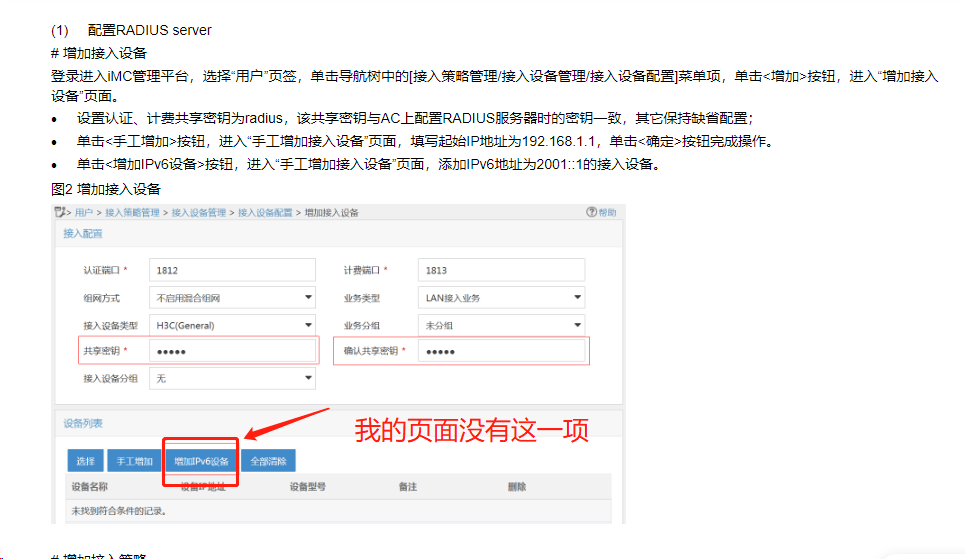Click the 确认共享密钥 password field
The width and height of the screenshot is (965, 559).
tap(501, 351)
